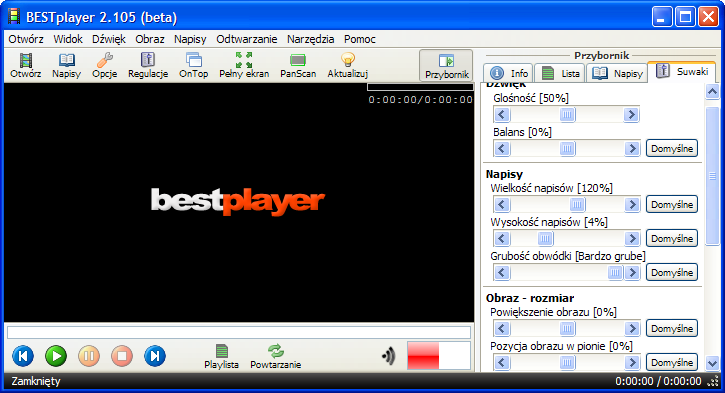Toggle the Przybornik panel button
Screen dimensions: 725x393
[446, 66]
